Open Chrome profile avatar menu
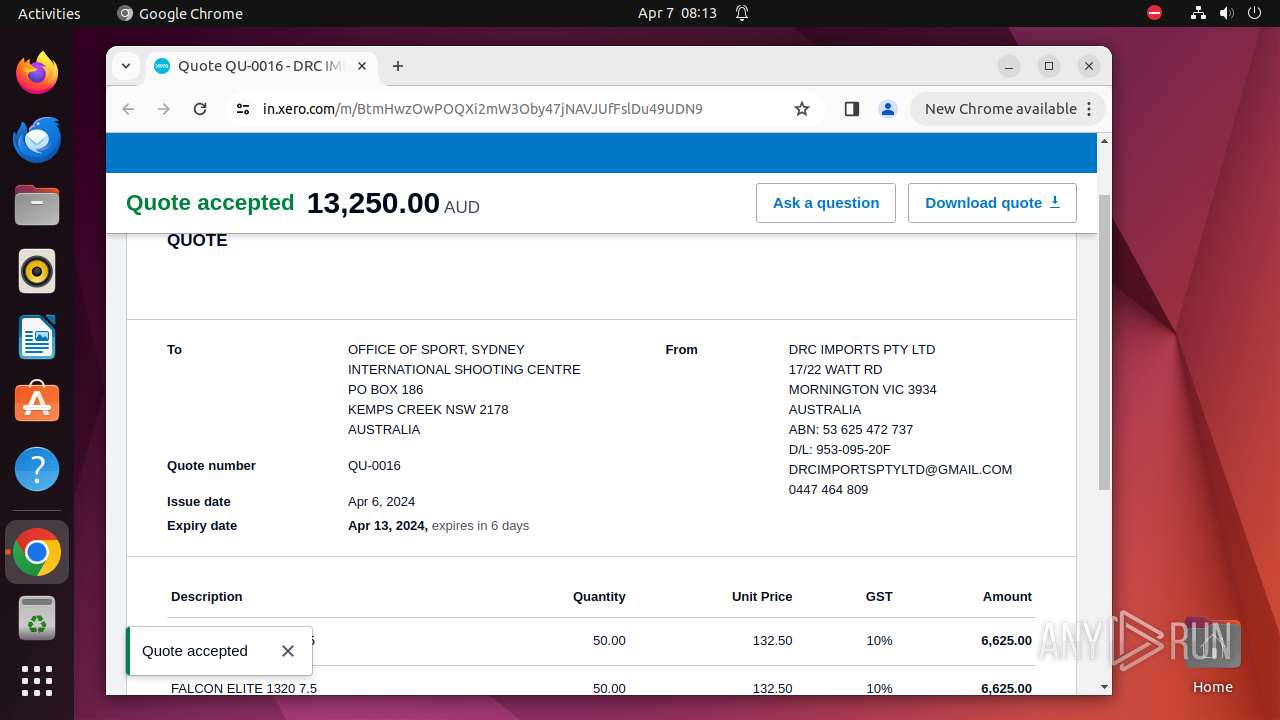 coord(888,109)
